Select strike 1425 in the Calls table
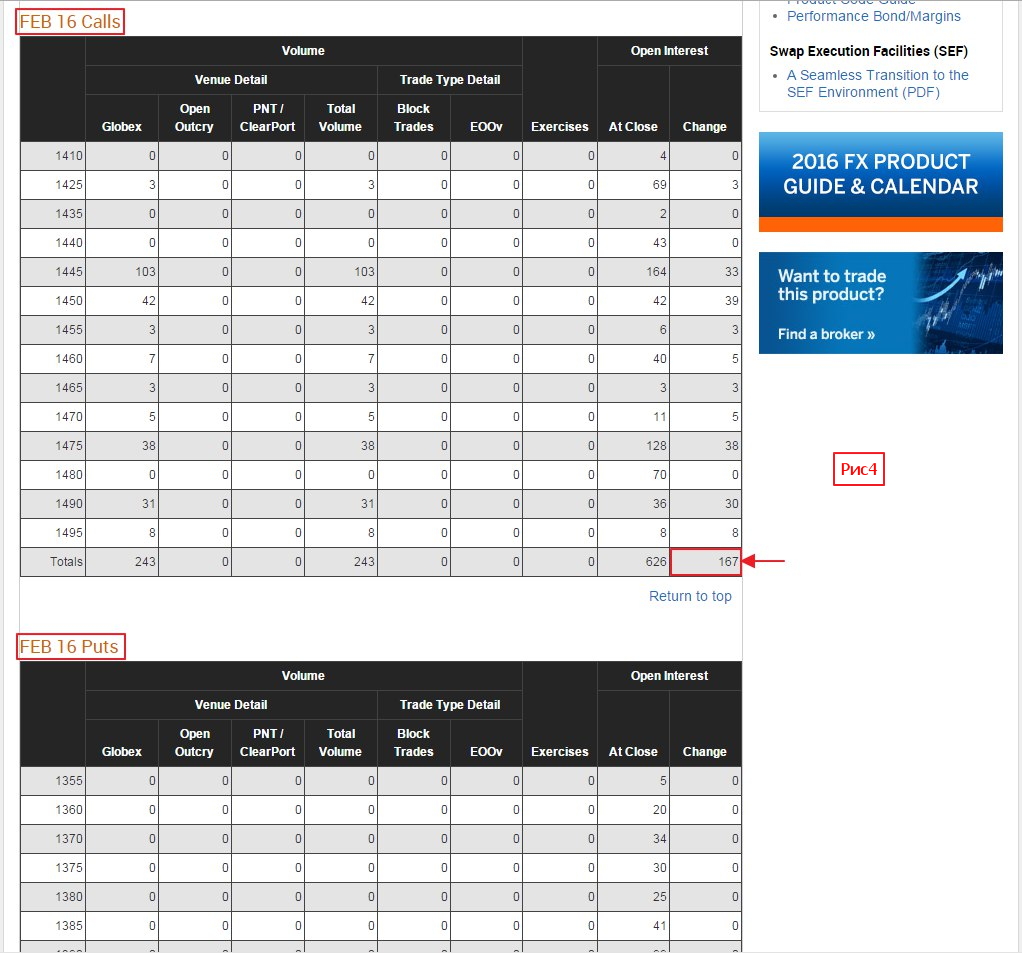 tap(69, 184)
